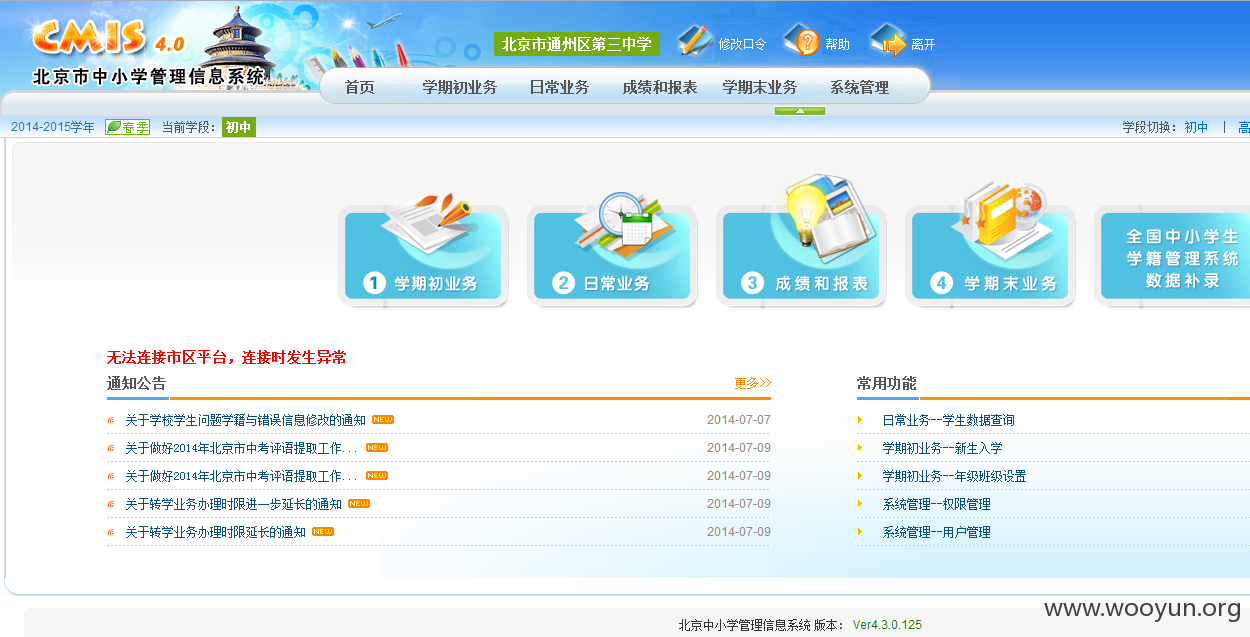This screenshot has height=637, width=1250.
Task: Open the 帮助 question mark icon
Action: click(802, 42)
